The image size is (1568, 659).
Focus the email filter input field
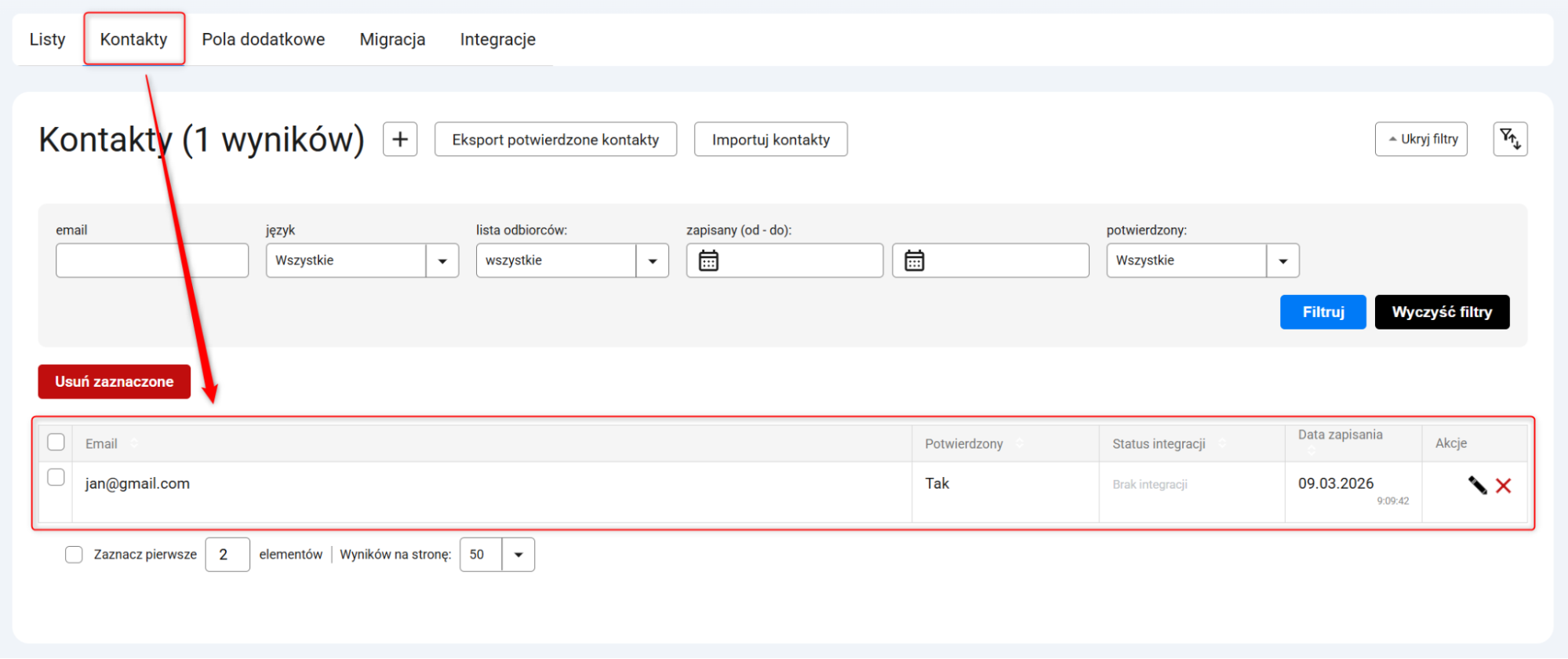click(x=152, y=260)
